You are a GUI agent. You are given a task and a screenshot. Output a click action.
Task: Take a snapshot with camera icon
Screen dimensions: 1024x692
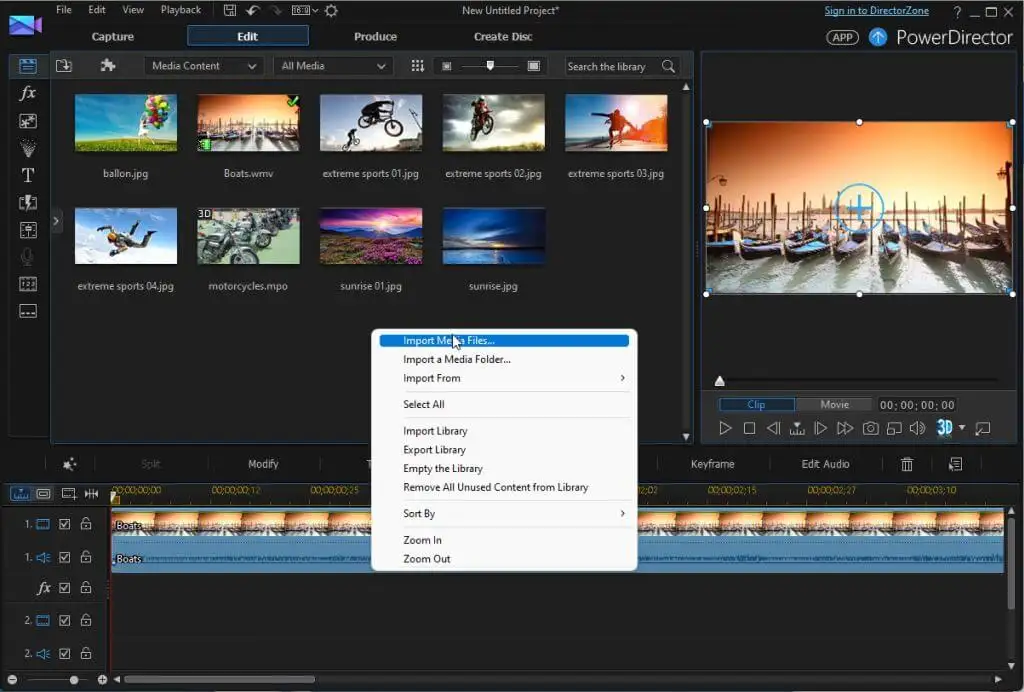coord(870,428)
